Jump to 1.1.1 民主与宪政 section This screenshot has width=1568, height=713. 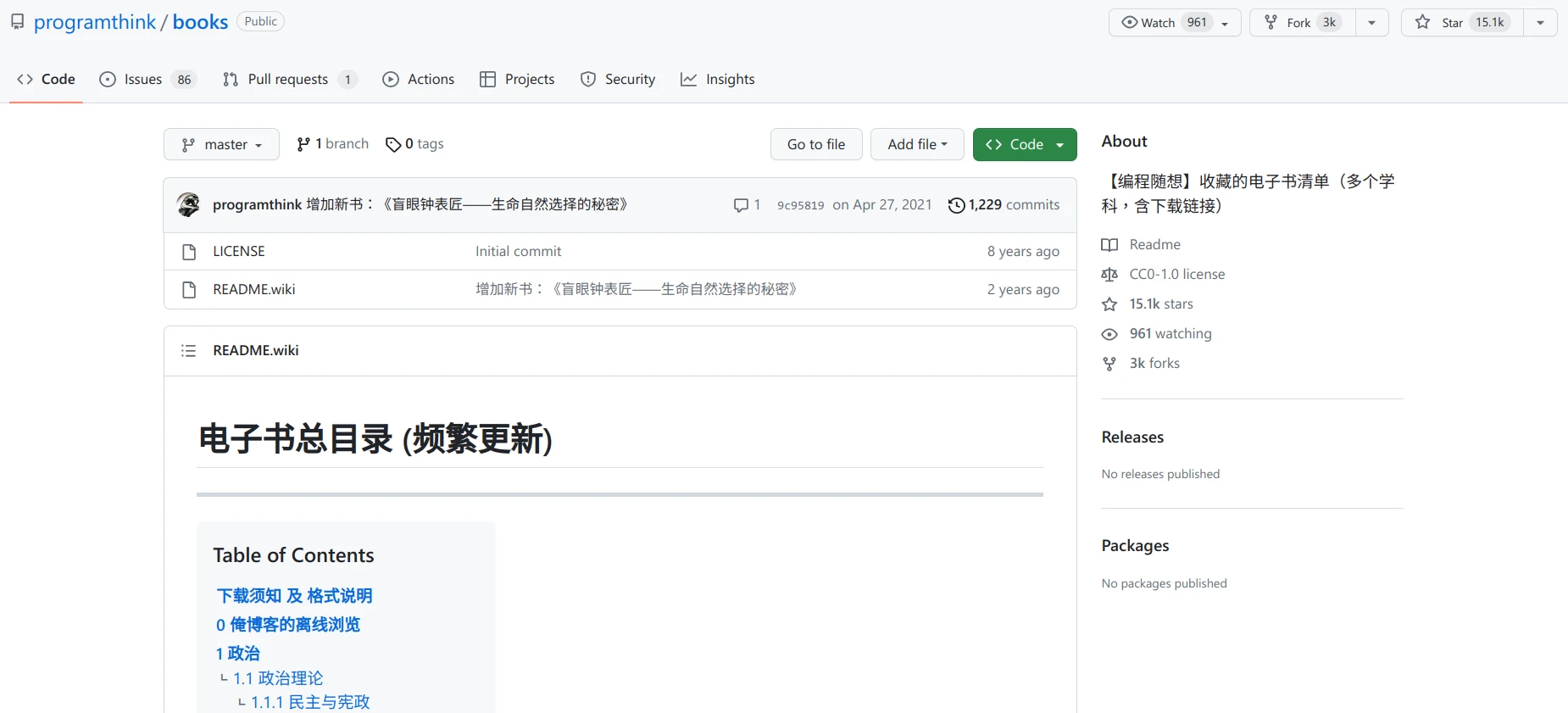pos(310,702)
